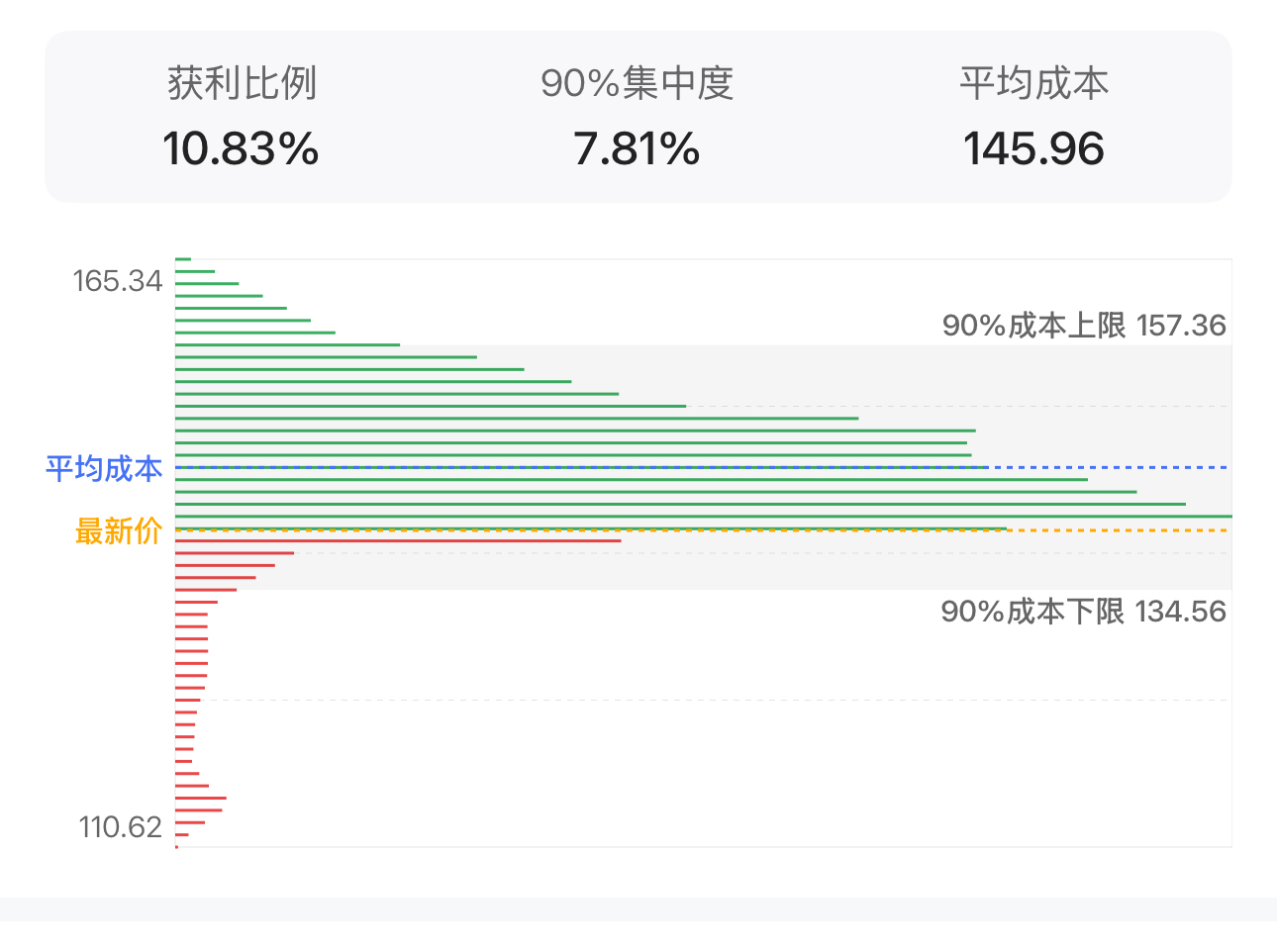Click the orange 最新价 axis label

click(119, 531)
